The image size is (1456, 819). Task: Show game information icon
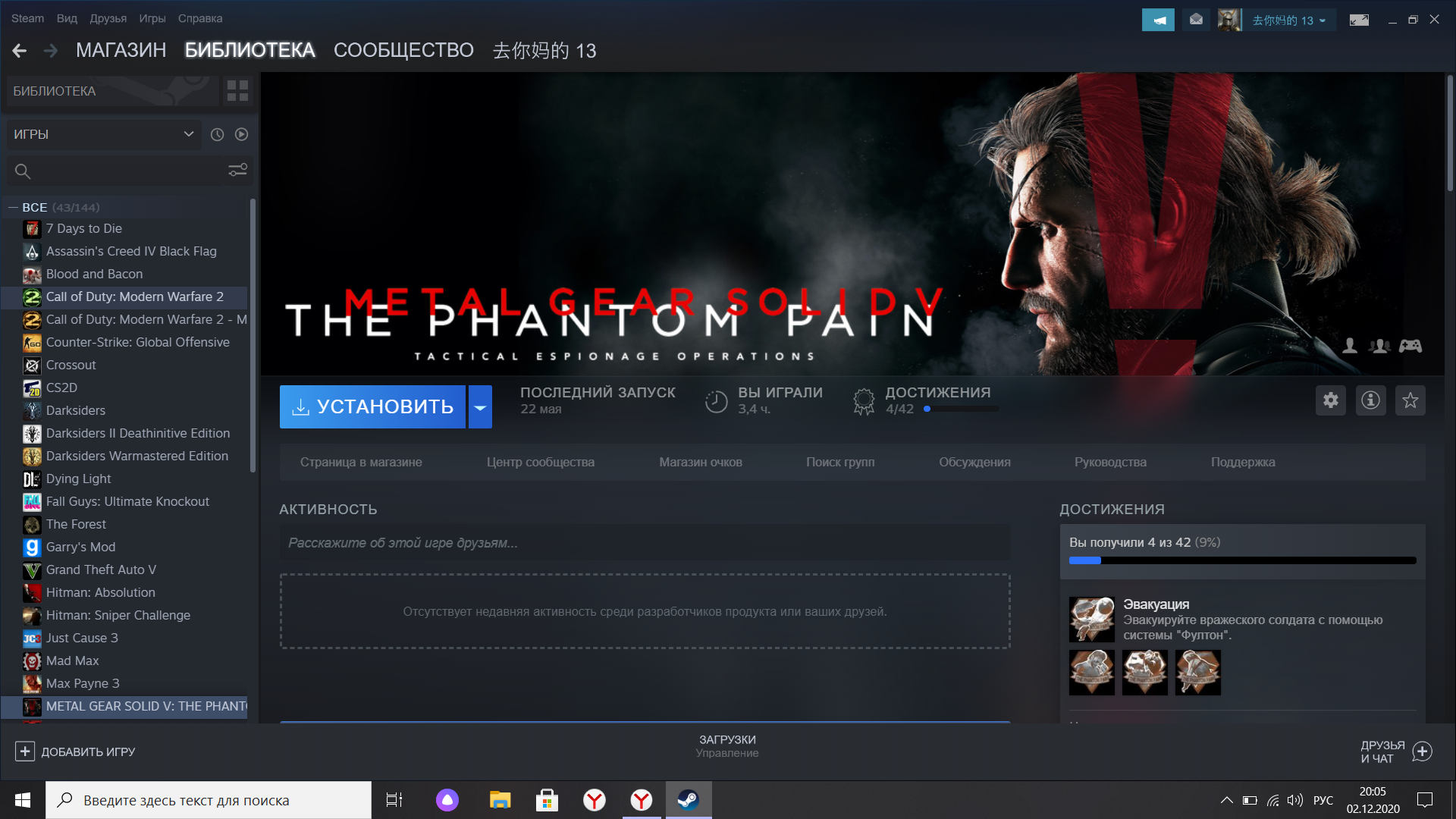click(x=1370, y=400)
